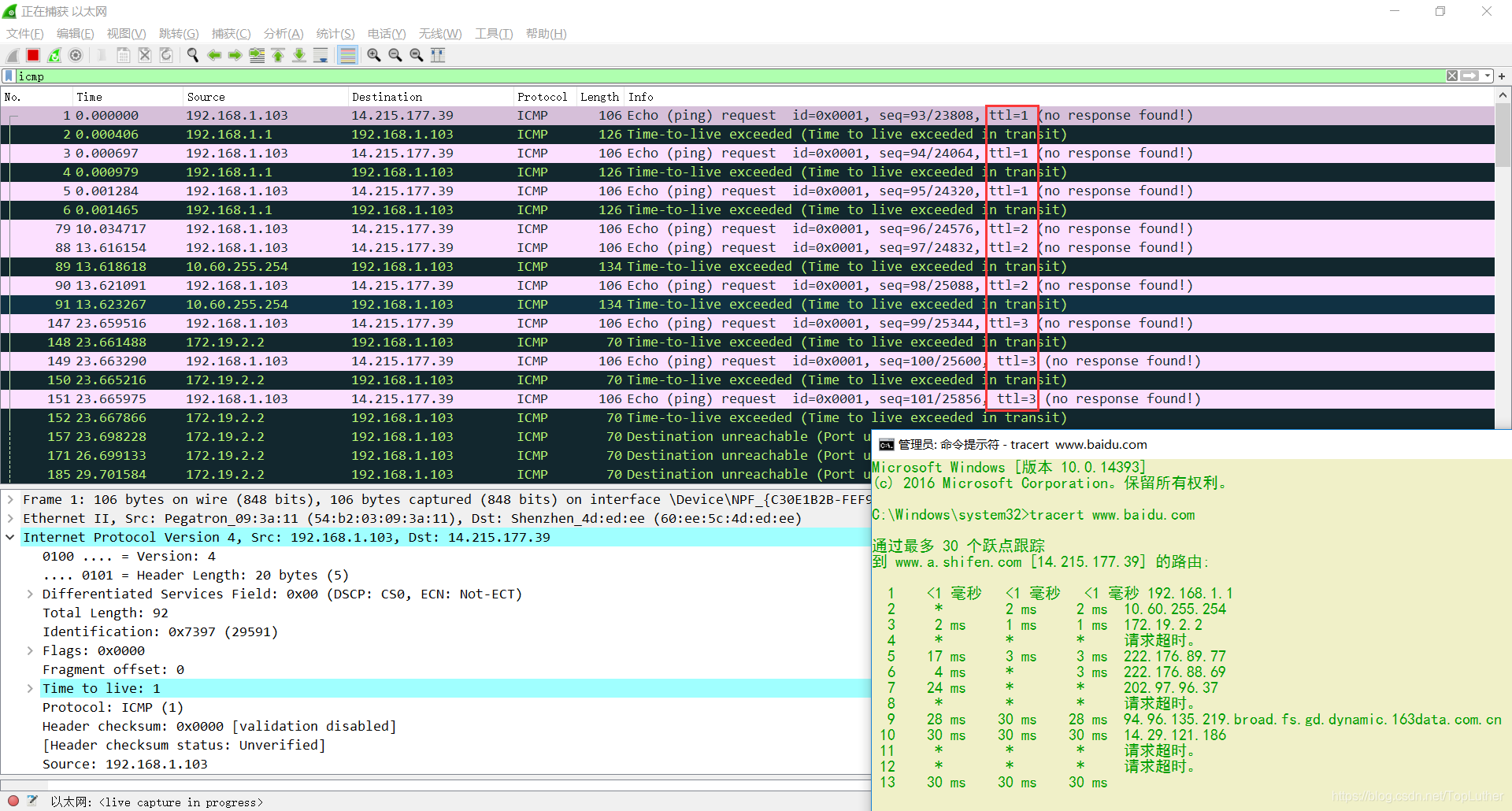Sort by the Destination column header
The width and height of the screenshot is (1512, 811).
pyautogui.click(x=431, y=97)
